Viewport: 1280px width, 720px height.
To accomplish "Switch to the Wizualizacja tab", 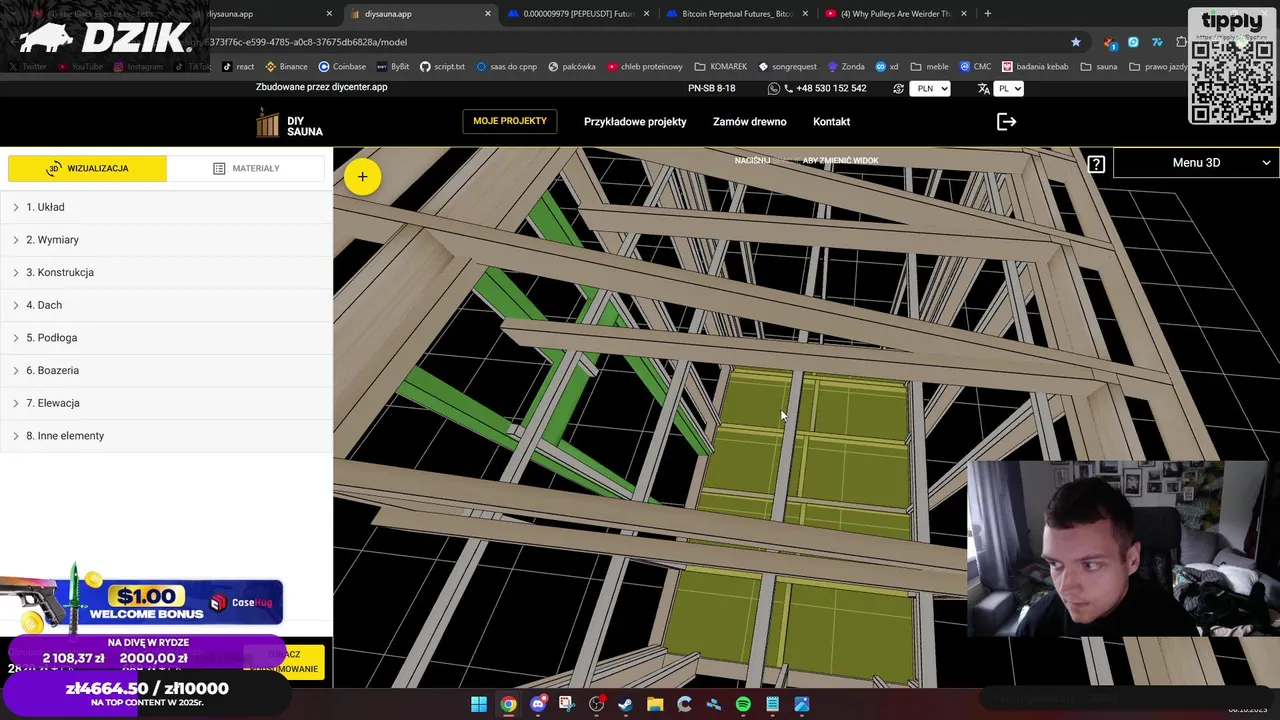I will pos(87,168).
